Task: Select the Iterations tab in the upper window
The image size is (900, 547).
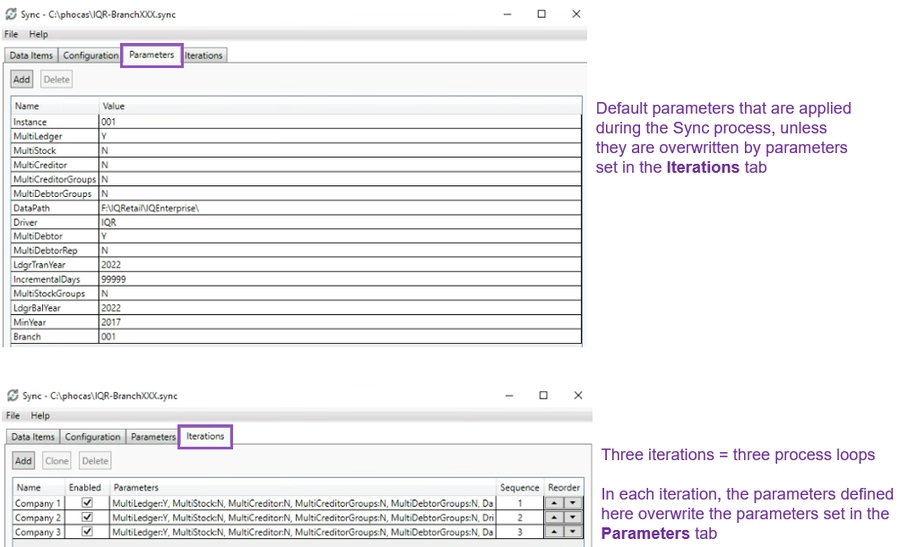Action: [x=204, y=56]
